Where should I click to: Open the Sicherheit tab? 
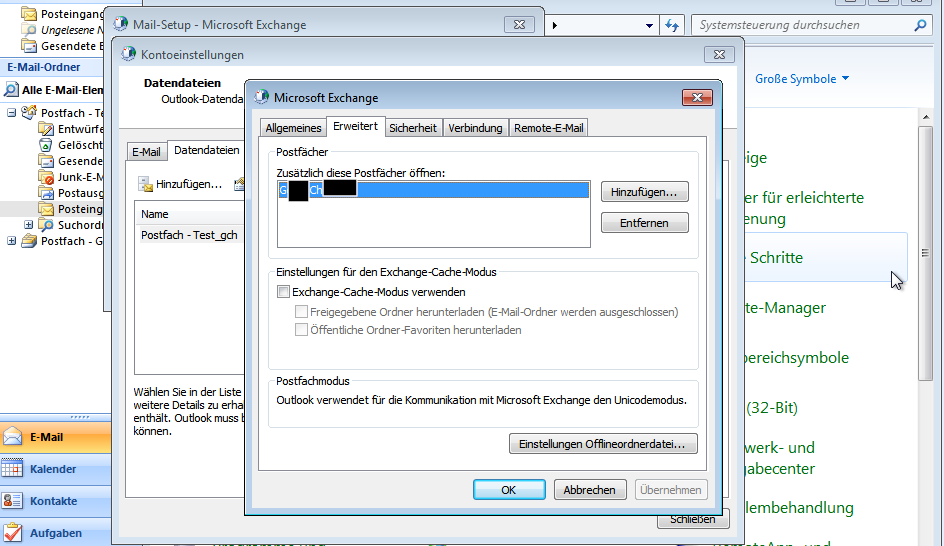[413, 128]
